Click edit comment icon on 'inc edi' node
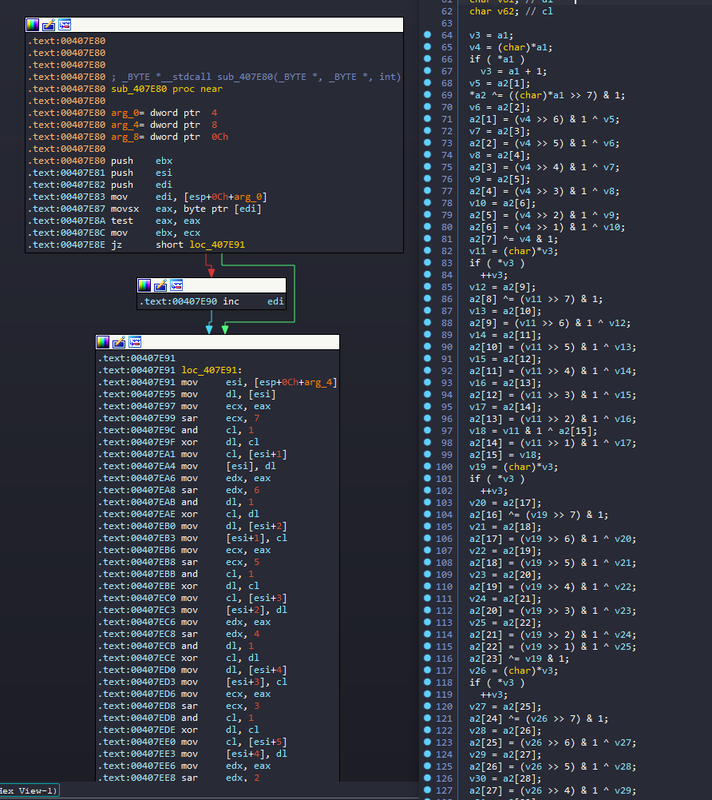Viewport: 712px width, 800px height. coord(160,285)
